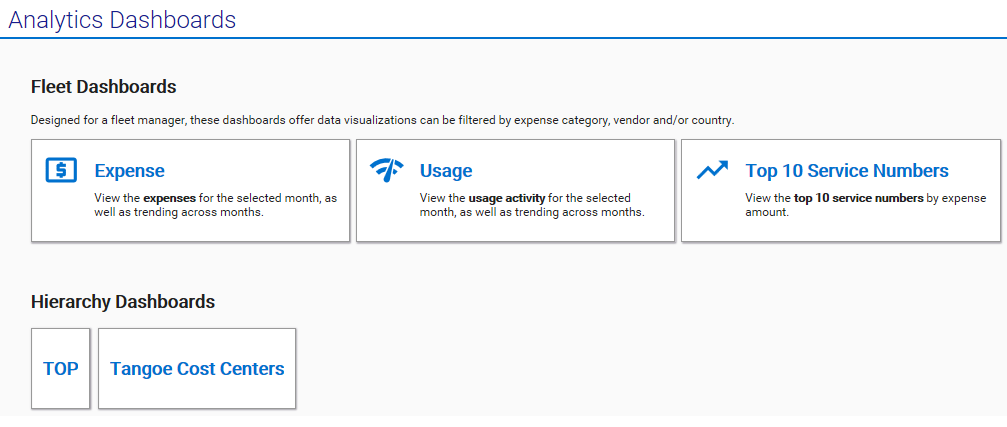1007x427 pixels.
Task: Click the Analytics Dashboards page title
Action: [x=122, y=19]
